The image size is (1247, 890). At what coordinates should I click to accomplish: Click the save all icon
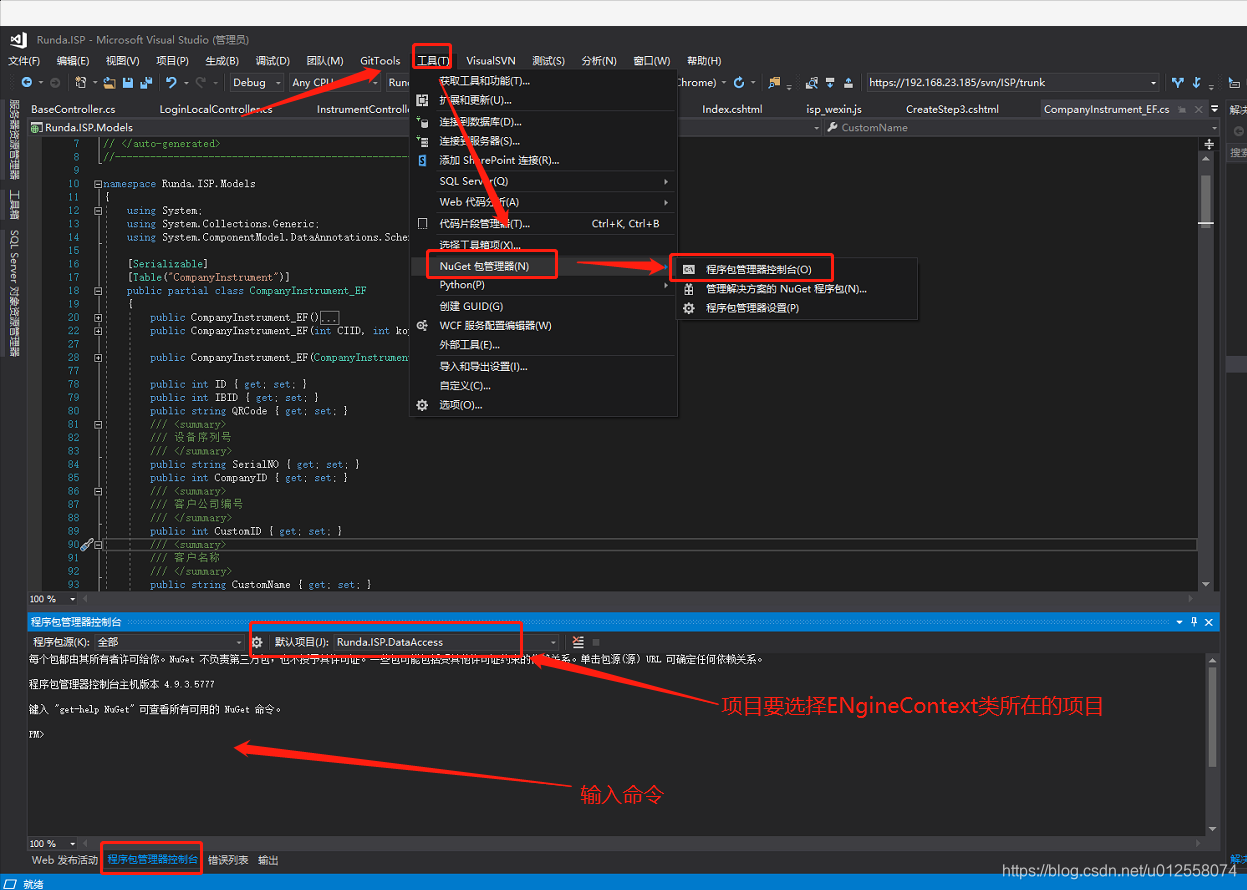pos(146,82)
